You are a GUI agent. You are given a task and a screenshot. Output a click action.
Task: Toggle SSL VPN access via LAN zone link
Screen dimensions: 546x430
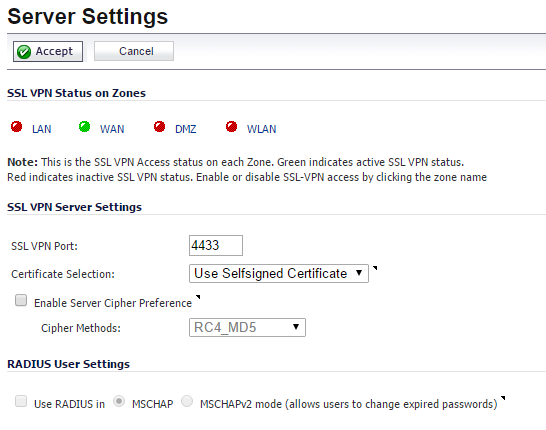click(41, 129)
